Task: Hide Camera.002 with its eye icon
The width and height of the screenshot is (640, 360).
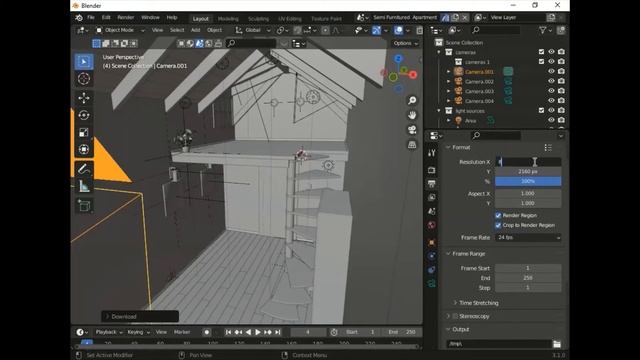Action: click(551, 81)
